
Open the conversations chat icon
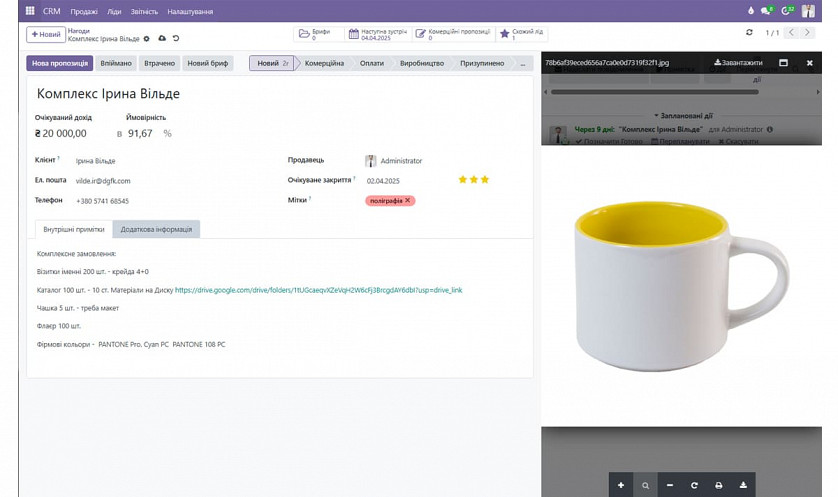tap(767, 11)
